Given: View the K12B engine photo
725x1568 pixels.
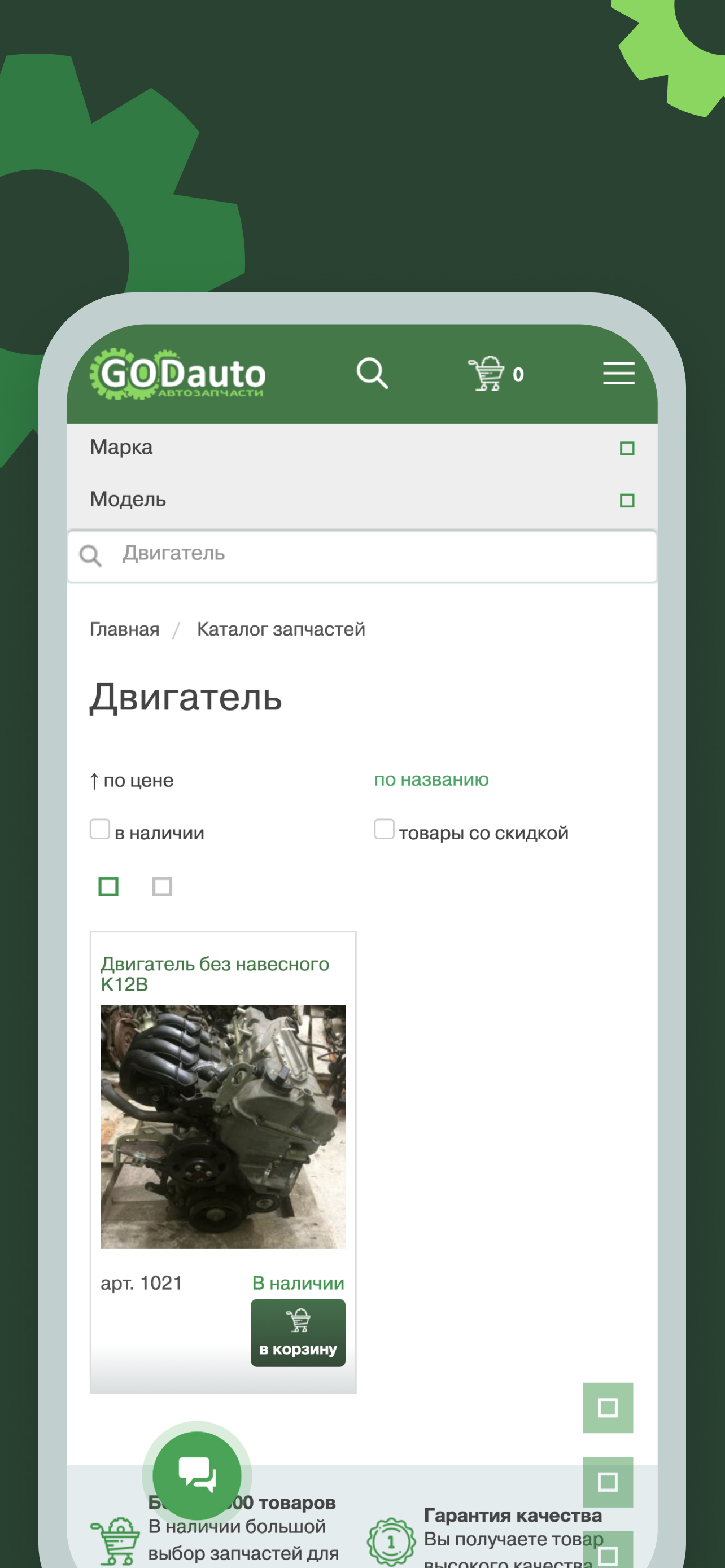Looking at the screenshot, I should pyautogui.click(x=223, y=1126).
